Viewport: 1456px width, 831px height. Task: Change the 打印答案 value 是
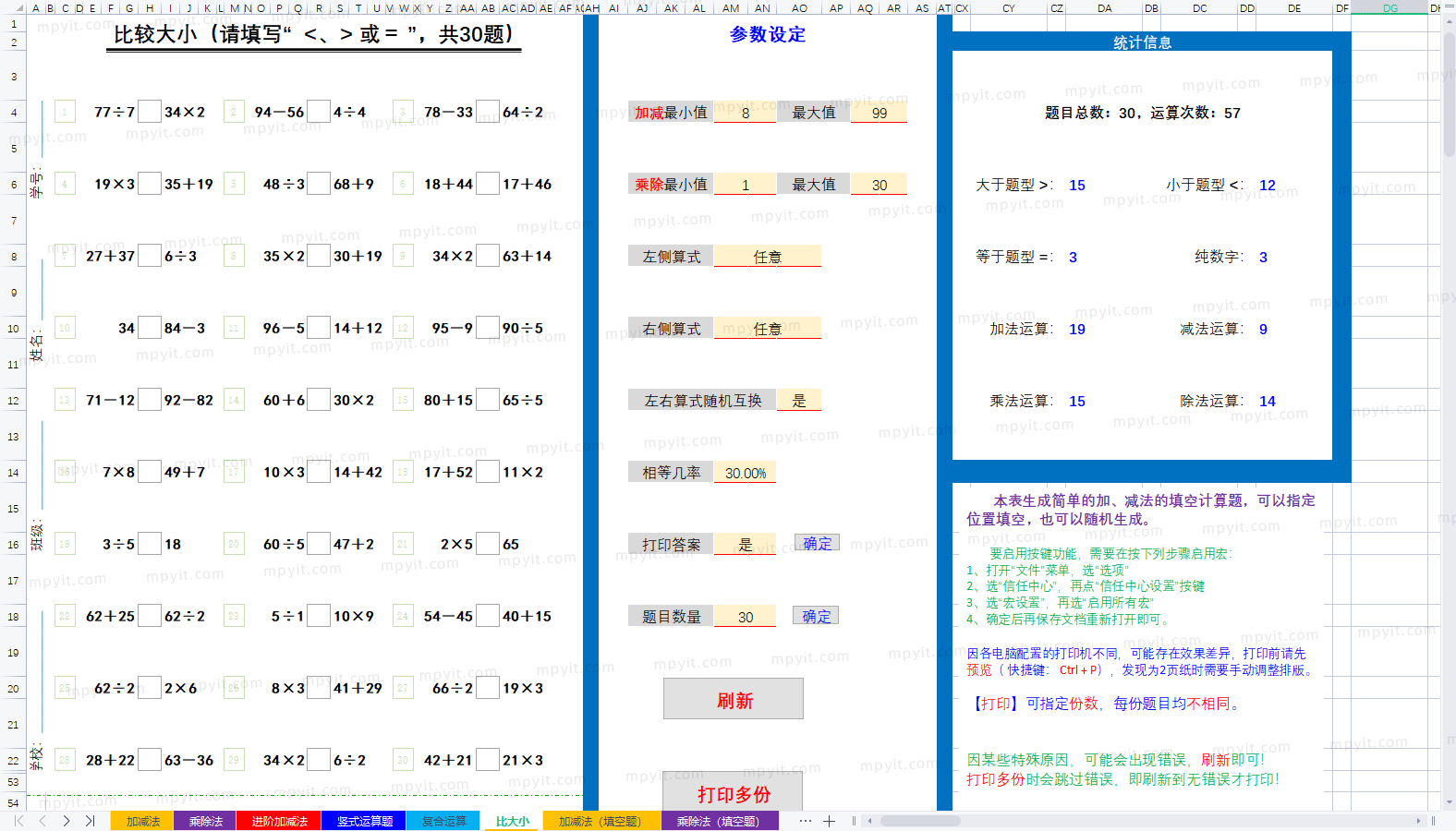(746, 545)
